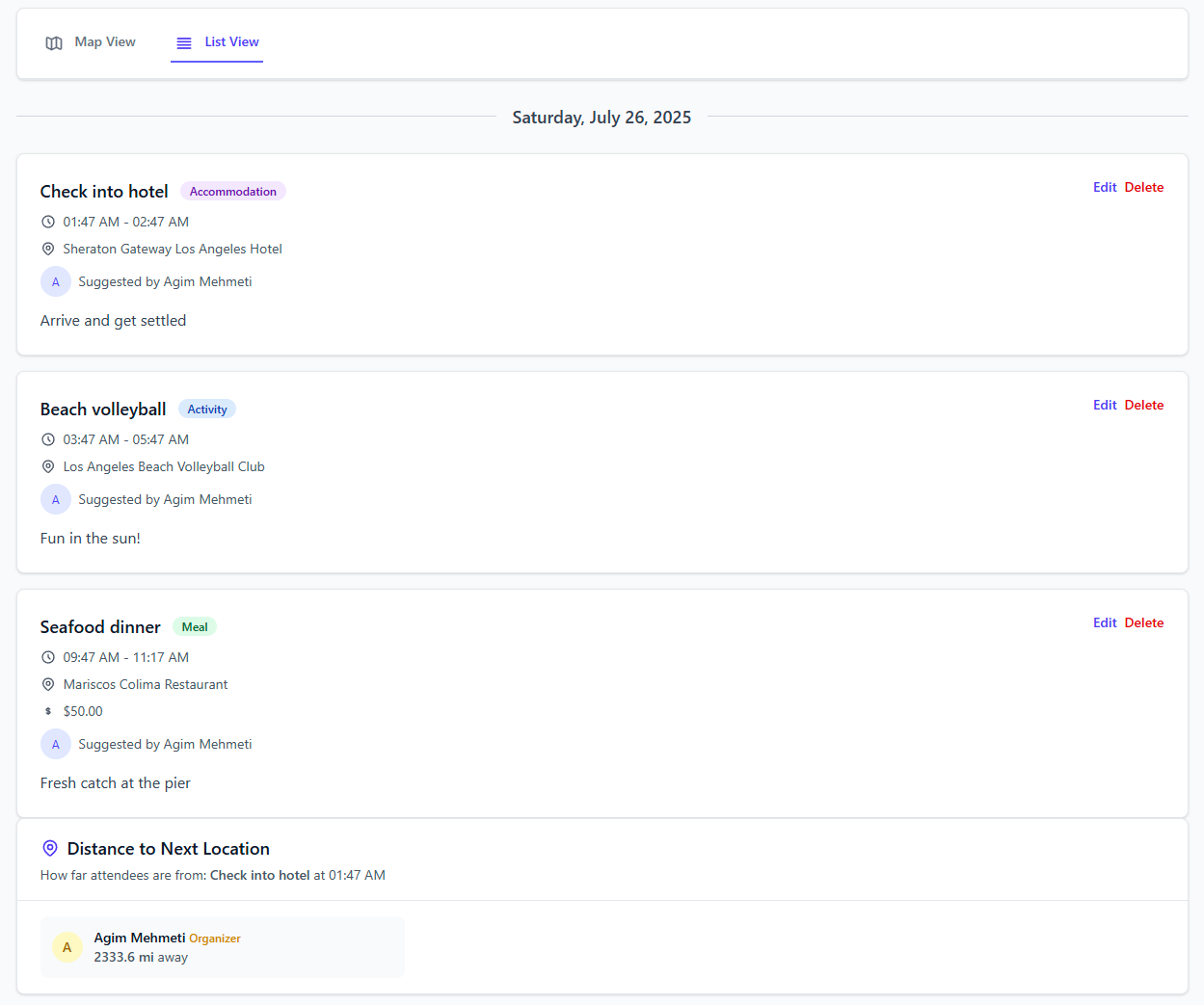Switch to the Map View tab
This screenshot has height=1005, width=1204.
point(91,42)
